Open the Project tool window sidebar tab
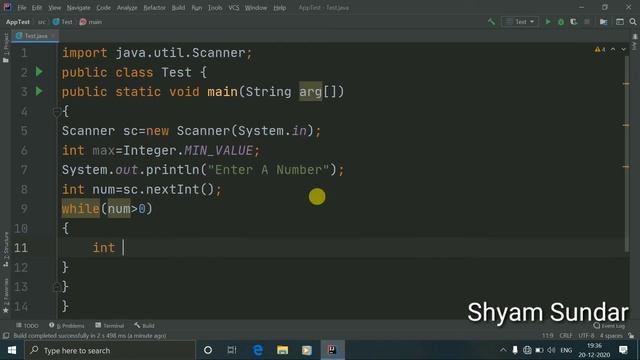Image resolution: width=640 pixels, height=360 pixels. (6, 48)
